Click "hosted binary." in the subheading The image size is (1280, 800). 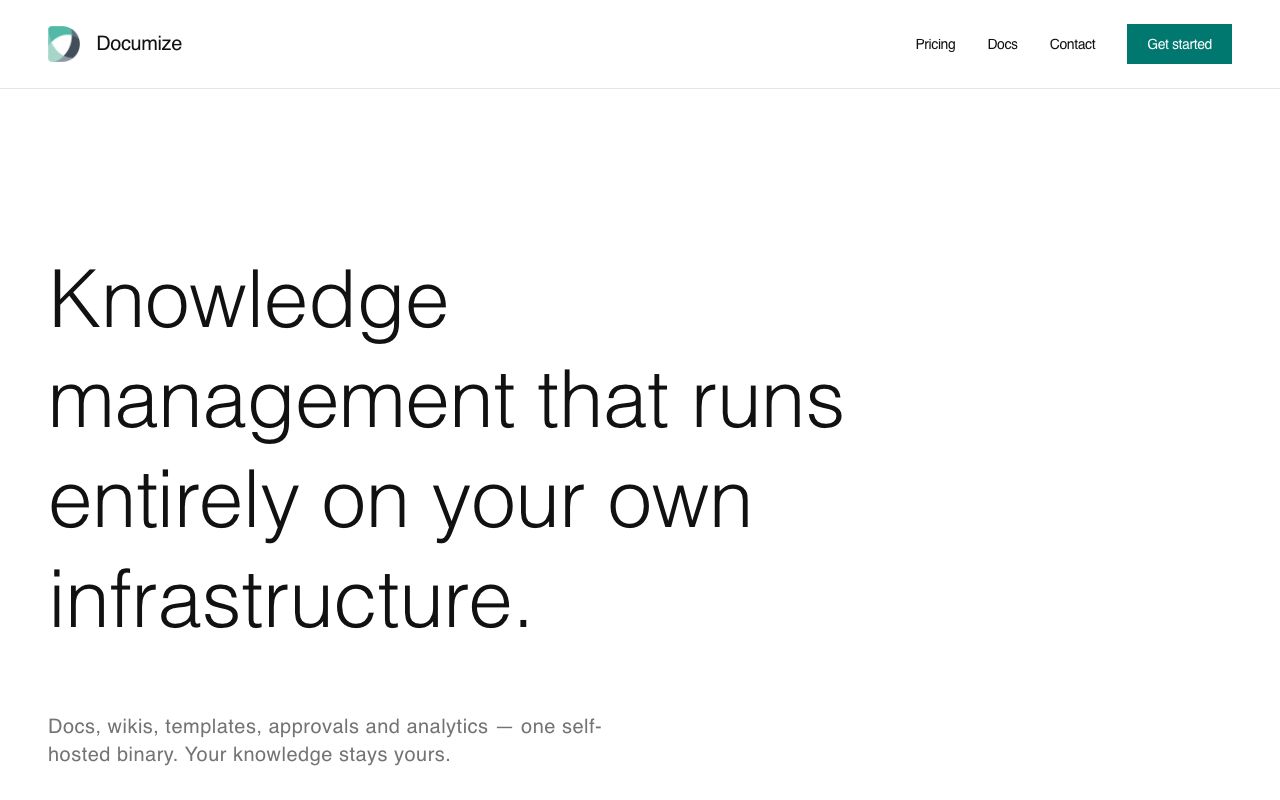pyautogui.click(x=113, y=755)
